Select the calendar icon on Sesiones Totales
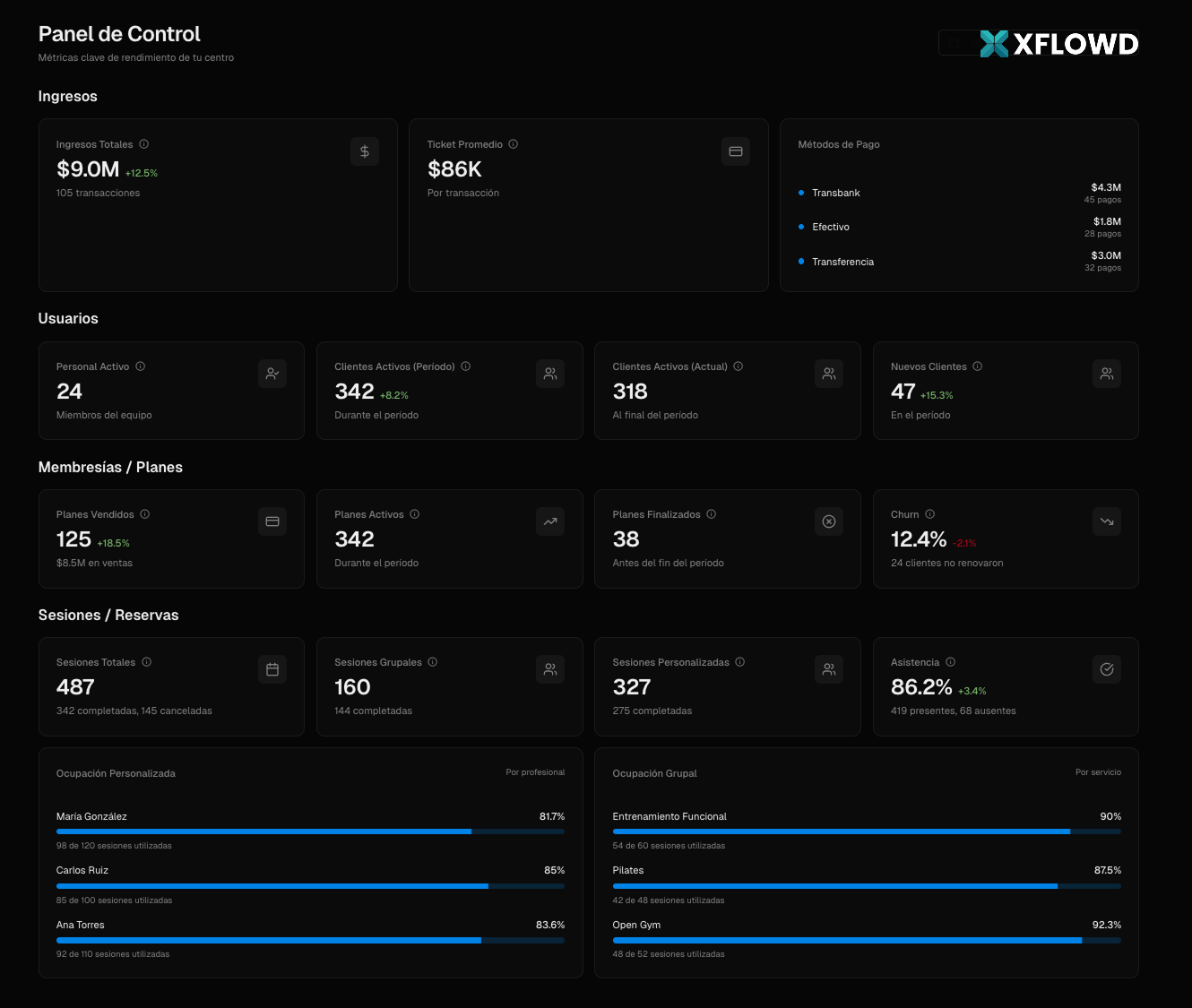Viewport: 1192px width, 1008px height. (272, 668)
